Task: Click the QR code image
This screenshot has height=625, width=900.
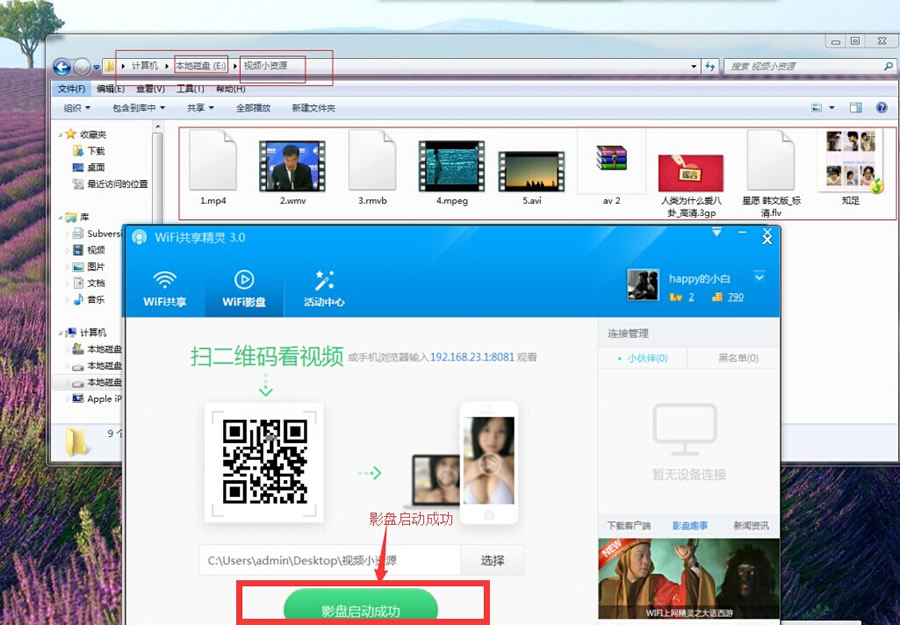Action: [265, 462]
